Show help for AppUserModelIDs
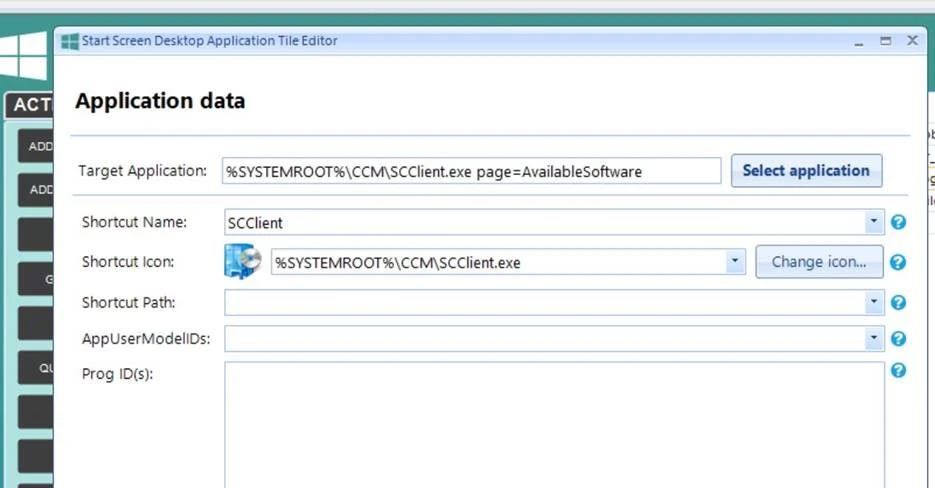The height and width of the screenshot is (488, 935). point(898,339)
